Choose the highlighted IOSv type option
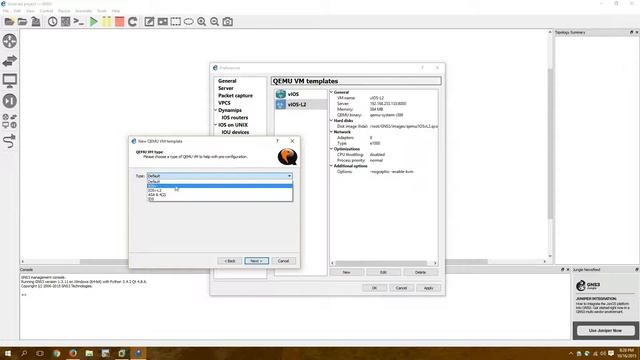The image size is (640, 360). [220, 186]
